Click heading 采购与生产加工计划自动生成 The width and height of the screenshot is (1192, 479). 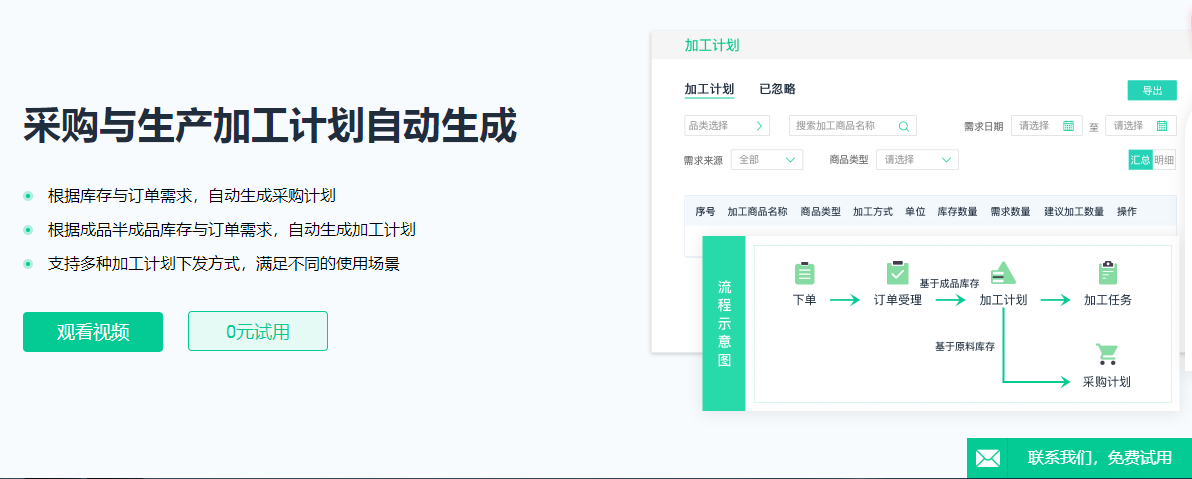pyautogui.click(x=270, y=125)
